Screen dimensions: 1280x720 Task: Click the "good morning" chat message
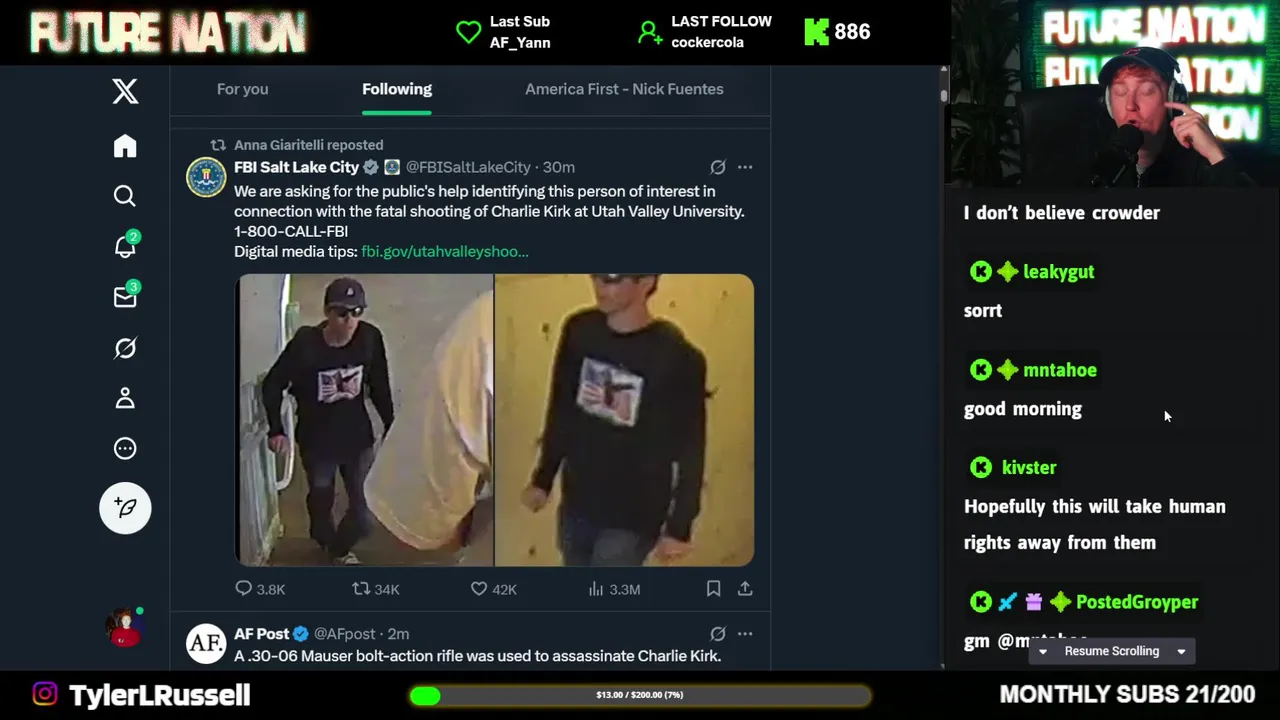click(x=1023, y=409)
